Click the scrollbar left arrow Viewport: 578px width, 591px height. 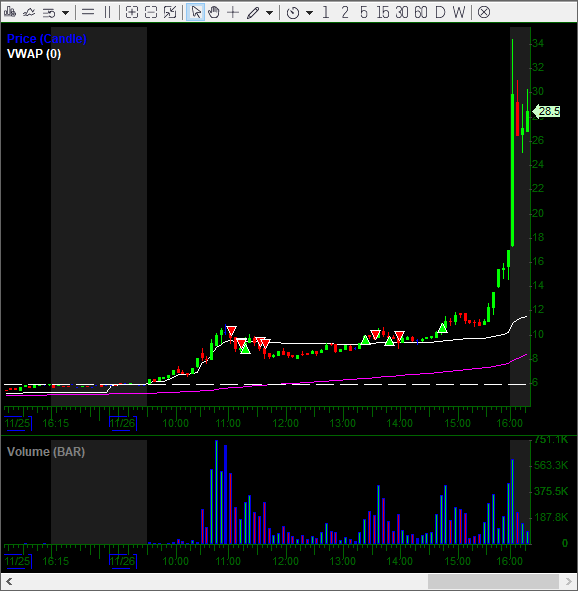coord(9,582)
